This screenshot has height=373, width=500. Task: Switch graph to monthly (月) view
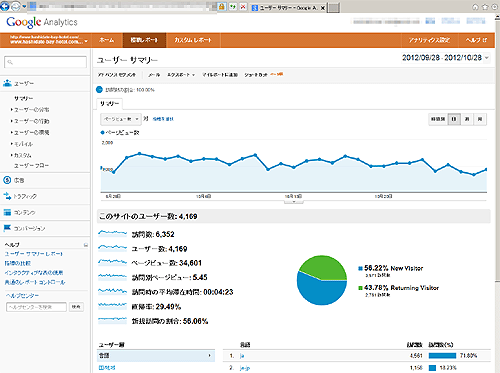coord(480,119)
